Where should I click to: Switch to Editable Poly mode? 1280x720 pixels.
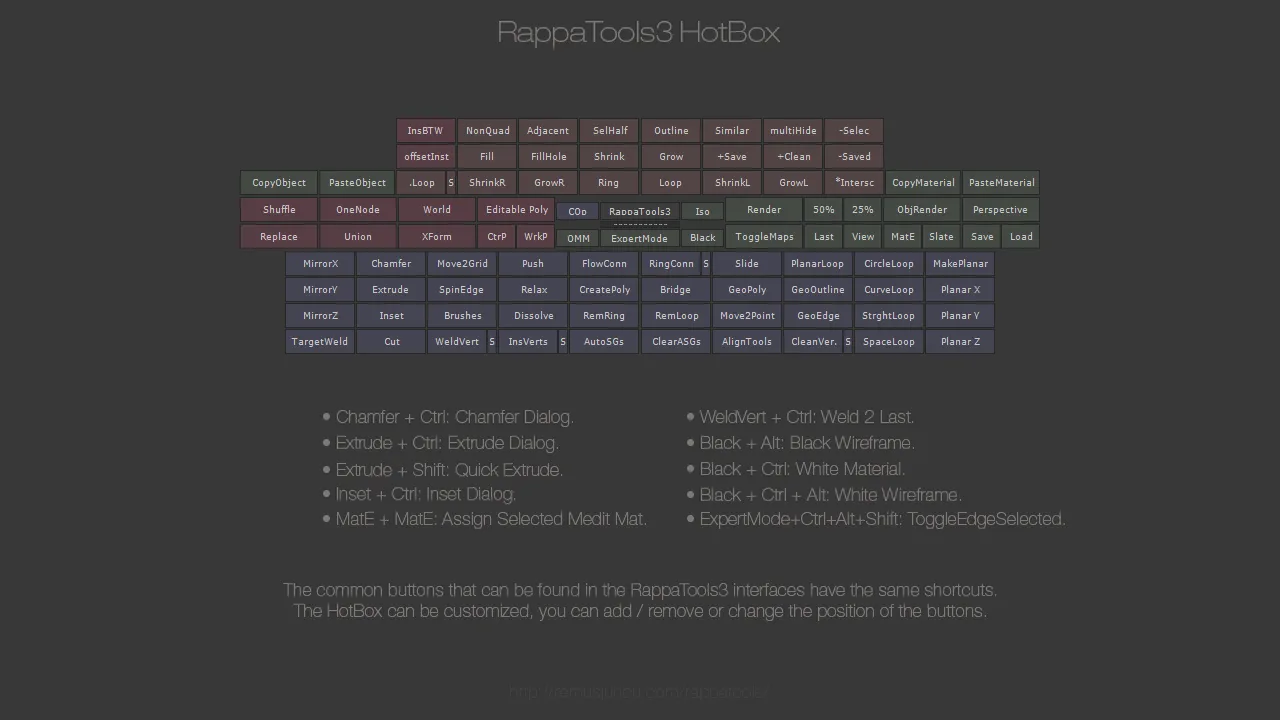coord(516,209)
